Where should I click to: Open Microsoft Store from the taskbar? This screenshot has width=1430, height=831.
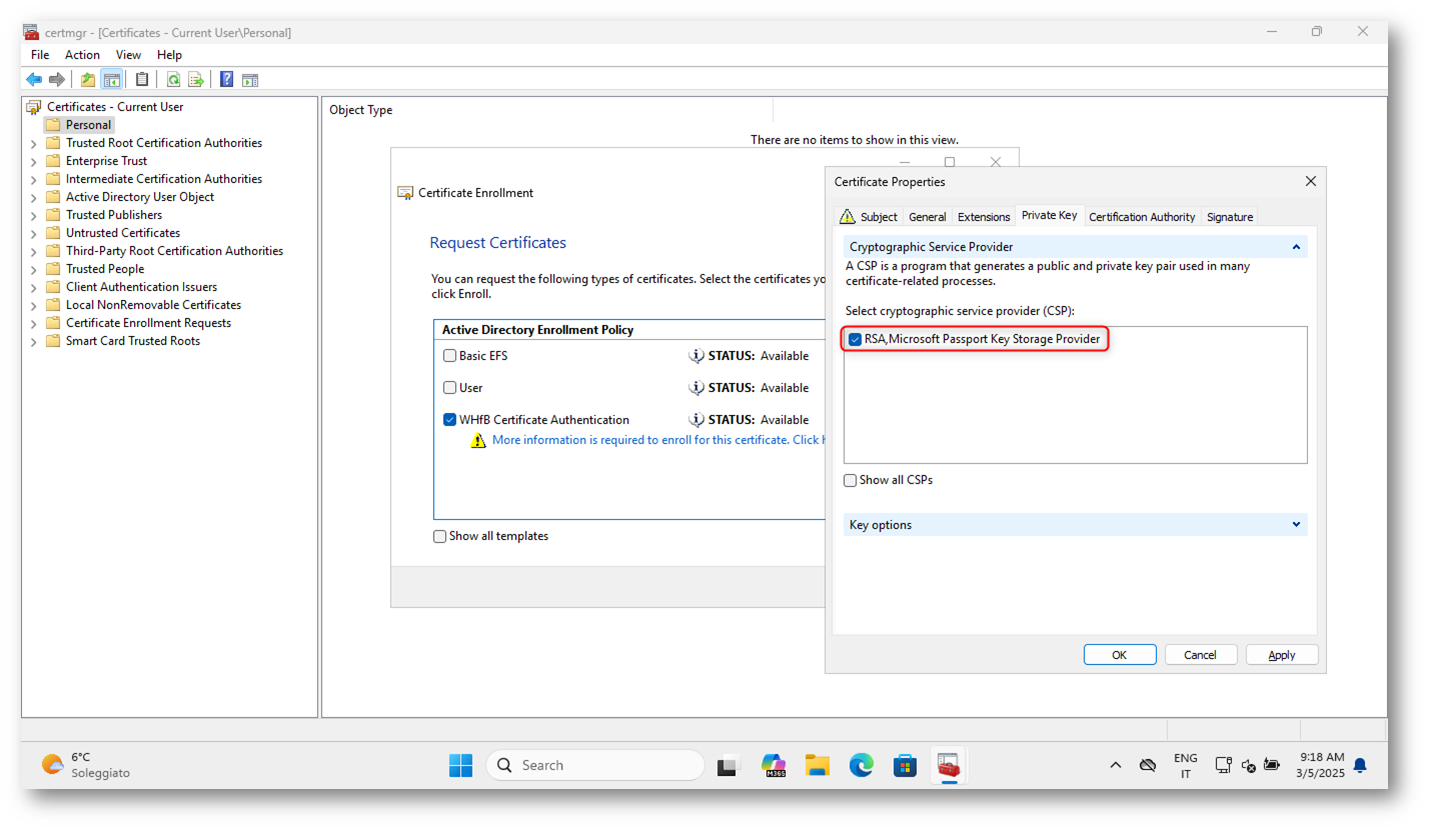coord(905,765)
